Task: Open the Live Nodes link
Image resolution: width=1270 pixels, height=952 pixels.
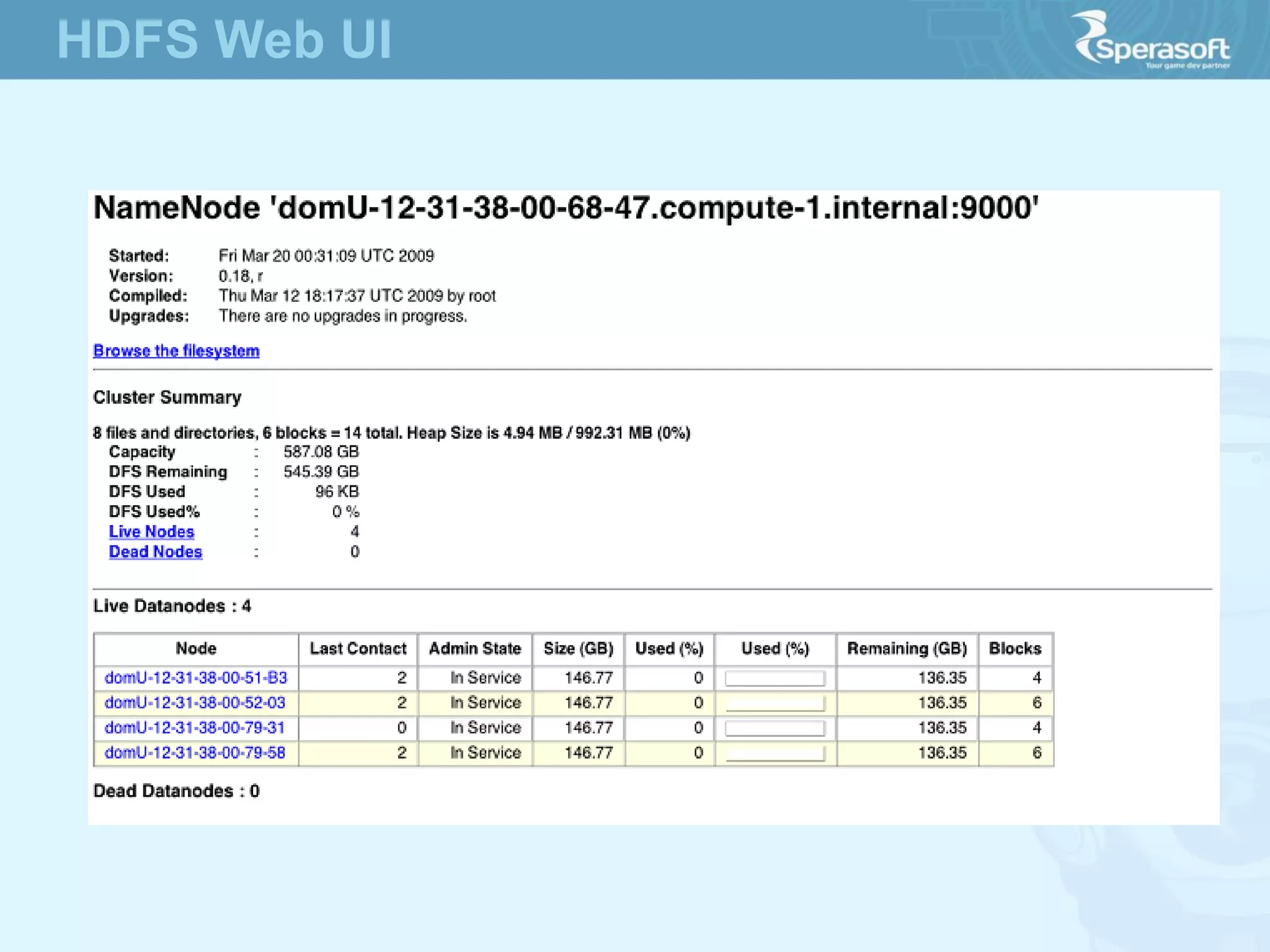Action: [x=151, y=532]
